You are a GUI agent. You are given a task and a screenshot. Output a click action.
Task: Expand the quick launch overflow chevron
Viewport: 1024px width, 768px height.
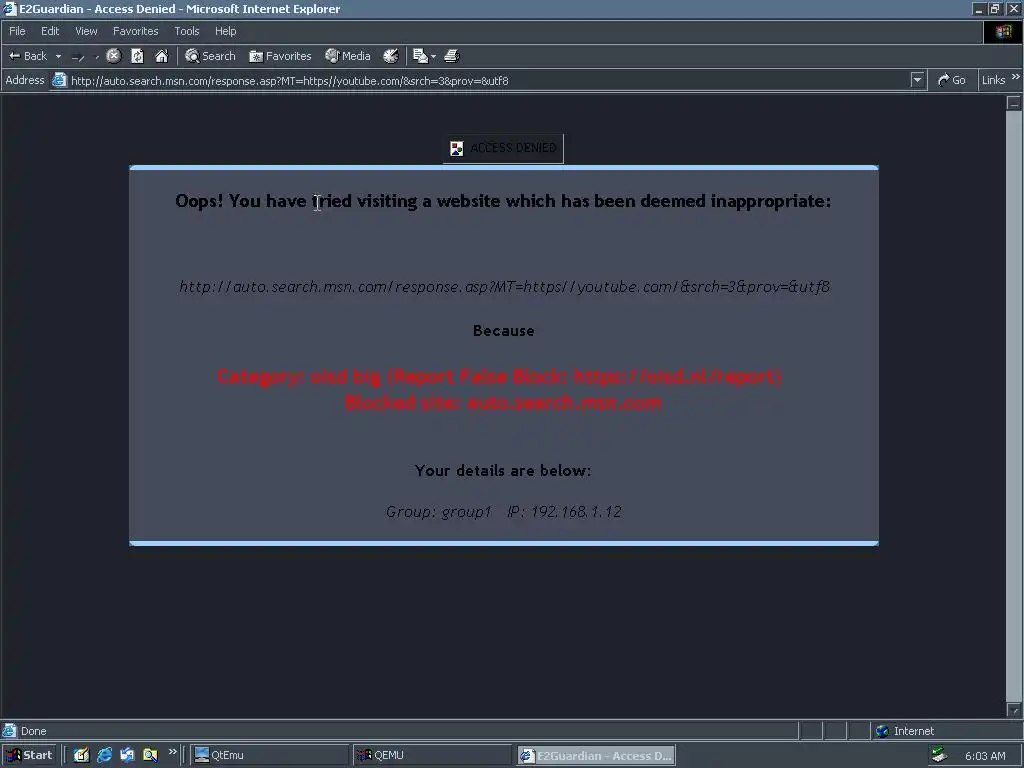click(172, 752)
